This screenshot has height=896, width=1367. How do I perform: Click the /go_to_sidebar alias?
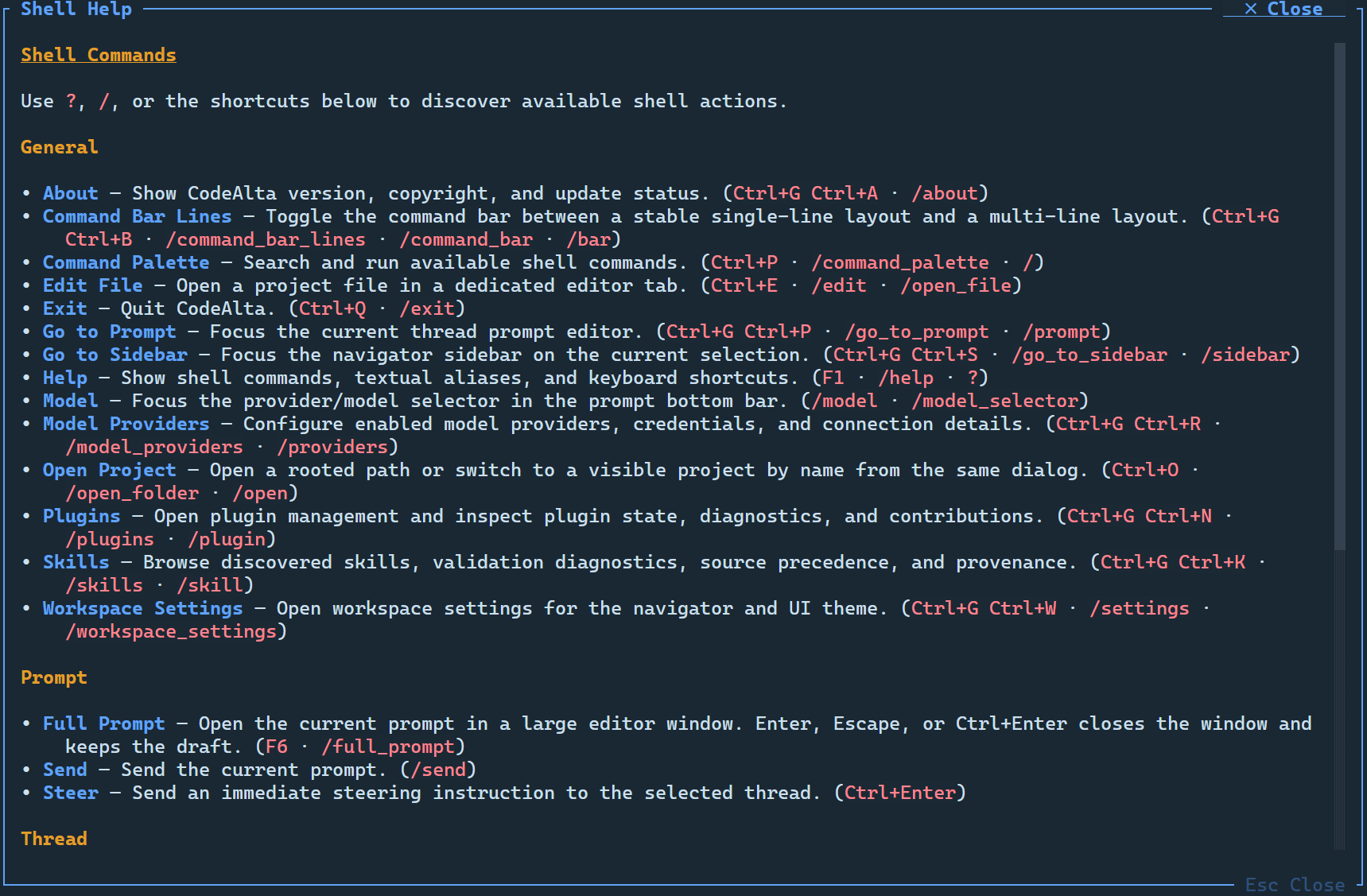pos(1089,355)
